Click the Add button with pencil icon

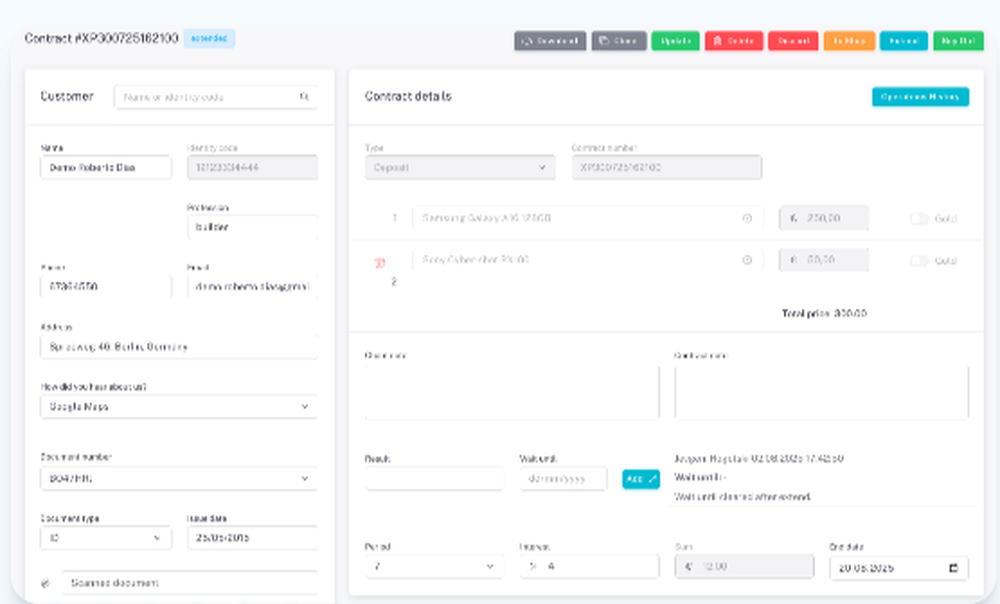[640, 479]
